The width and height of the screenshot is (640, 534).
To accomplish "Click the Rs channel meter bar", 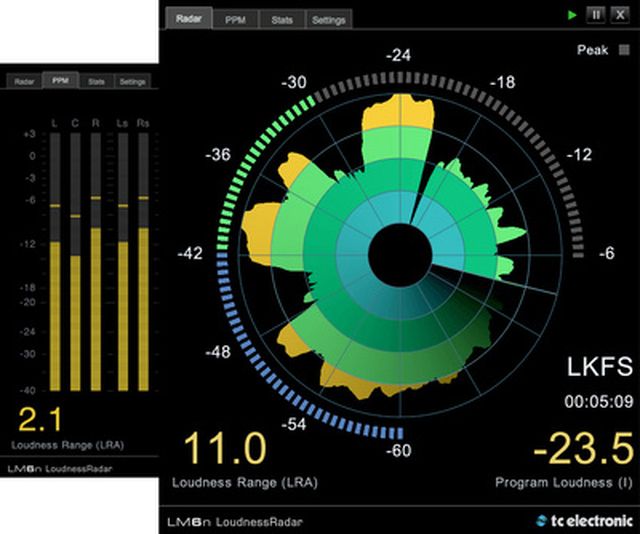I will [143, 262].
